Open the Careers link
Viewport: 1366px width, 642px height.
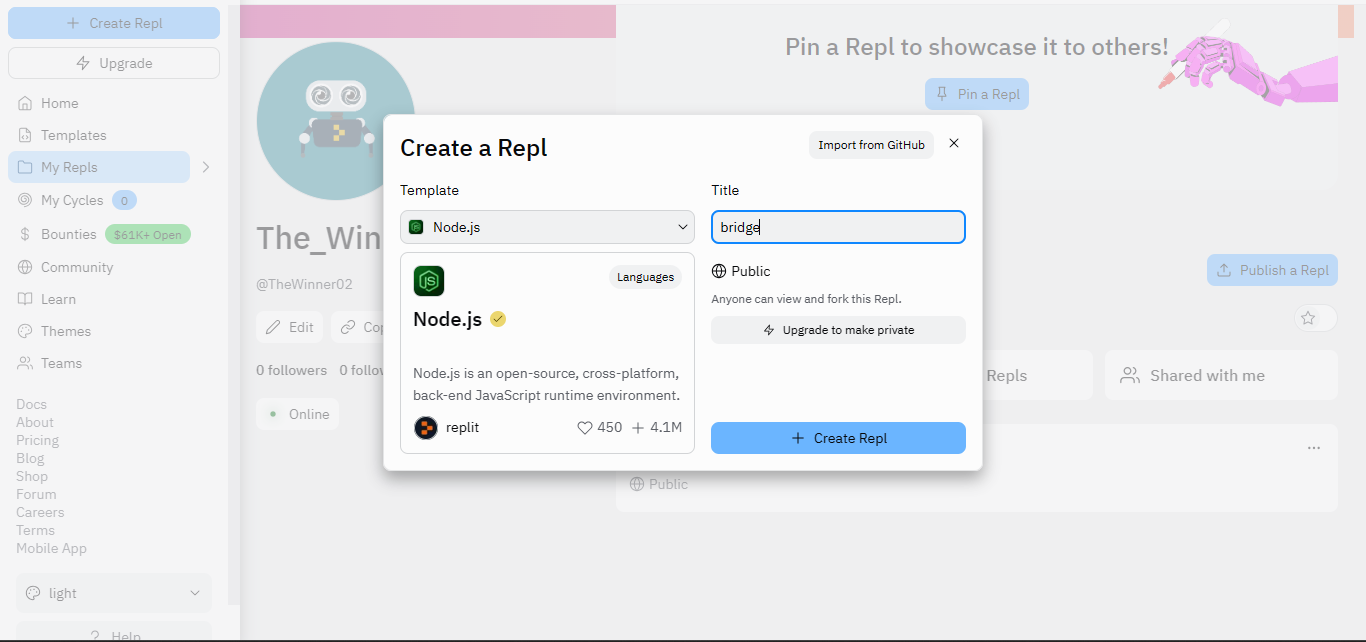(40, 512)
